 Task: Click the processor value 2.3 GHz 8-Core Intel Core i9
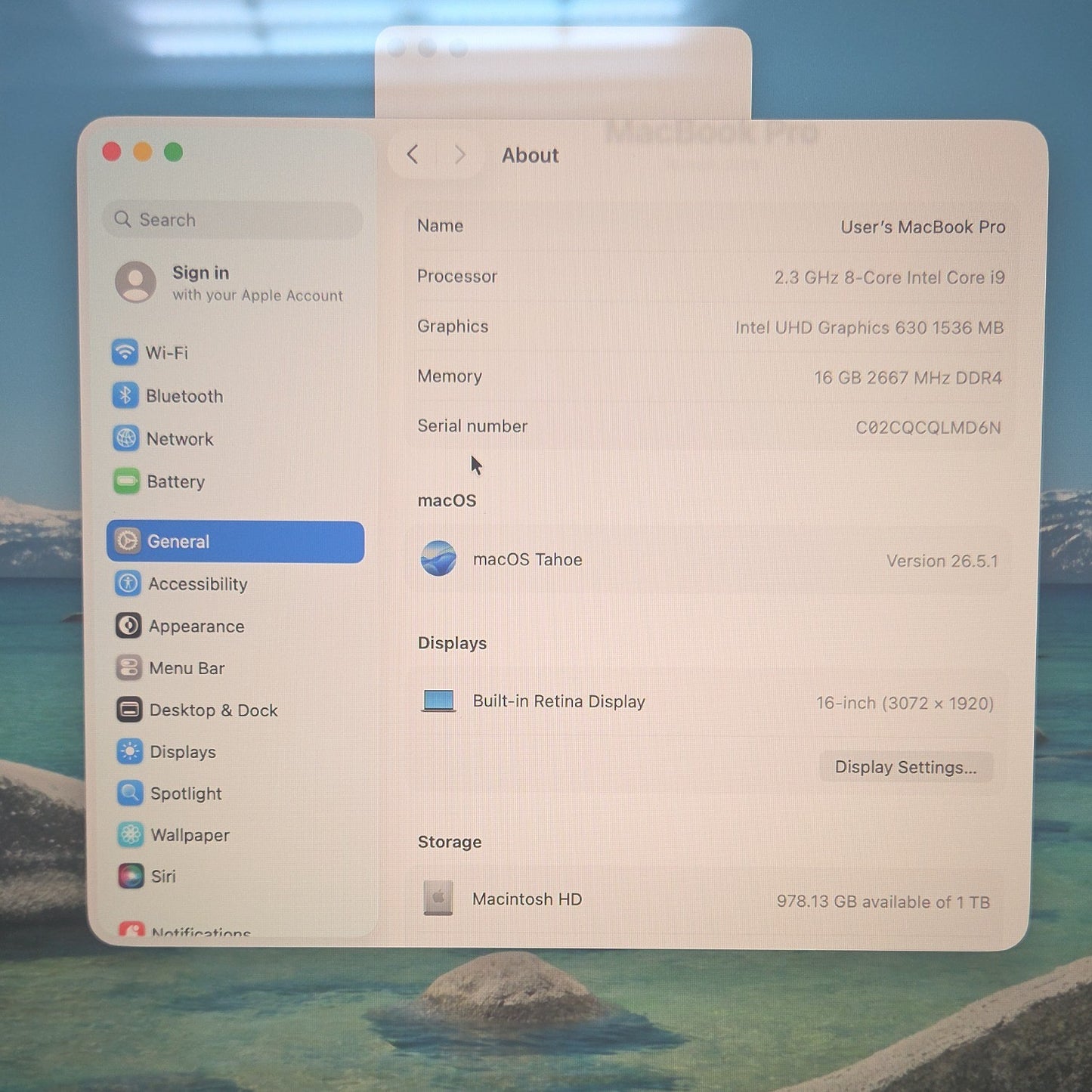click(889, 277)
